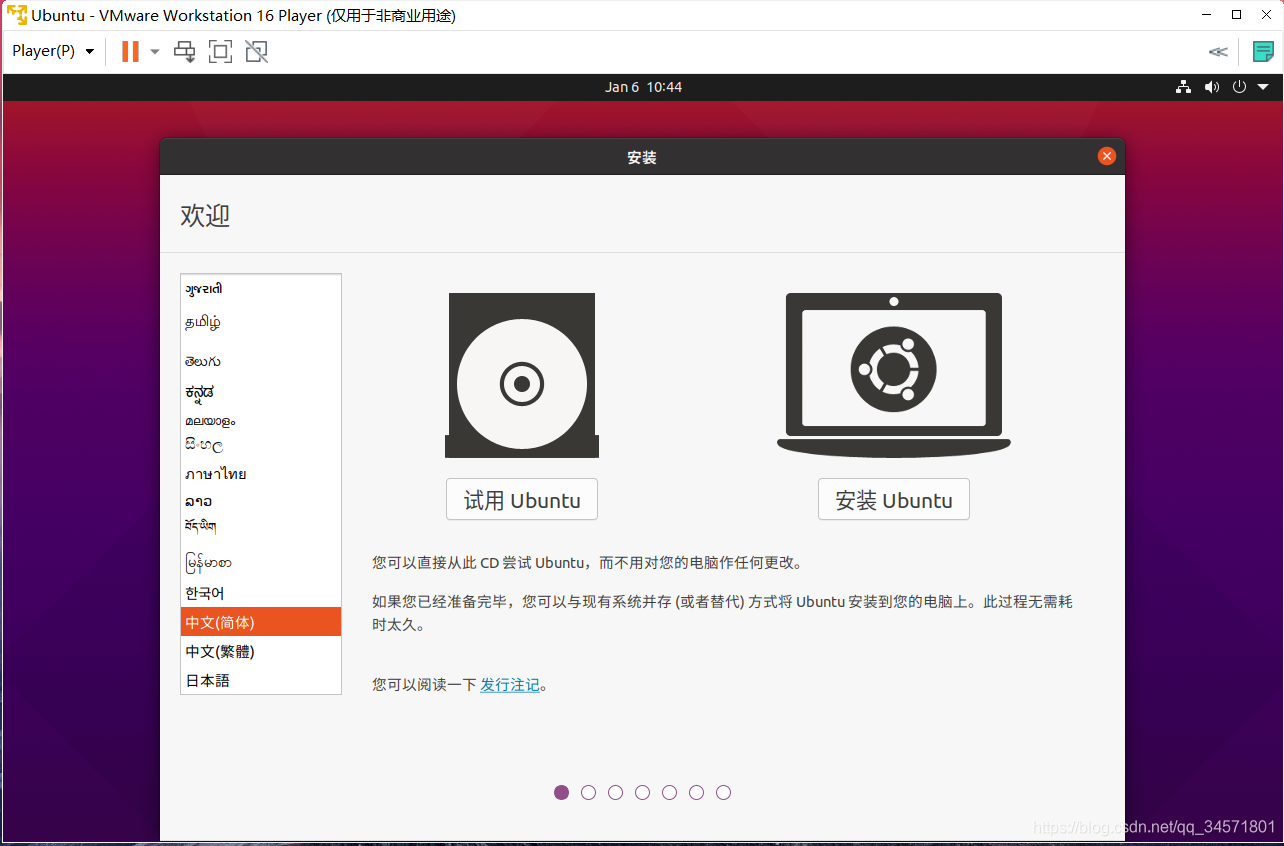The width and height of the screenshot is (1284, 846).
Task: Click the power icon in the Ubuntu top bar
Action: (x=1240, y=87)
